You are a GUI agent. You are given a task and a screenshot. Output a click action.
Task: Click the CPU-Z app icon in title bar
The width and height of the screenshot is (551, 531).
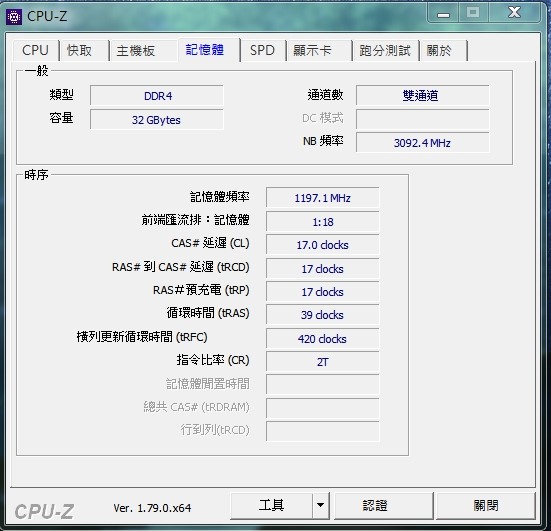point(14,17)
